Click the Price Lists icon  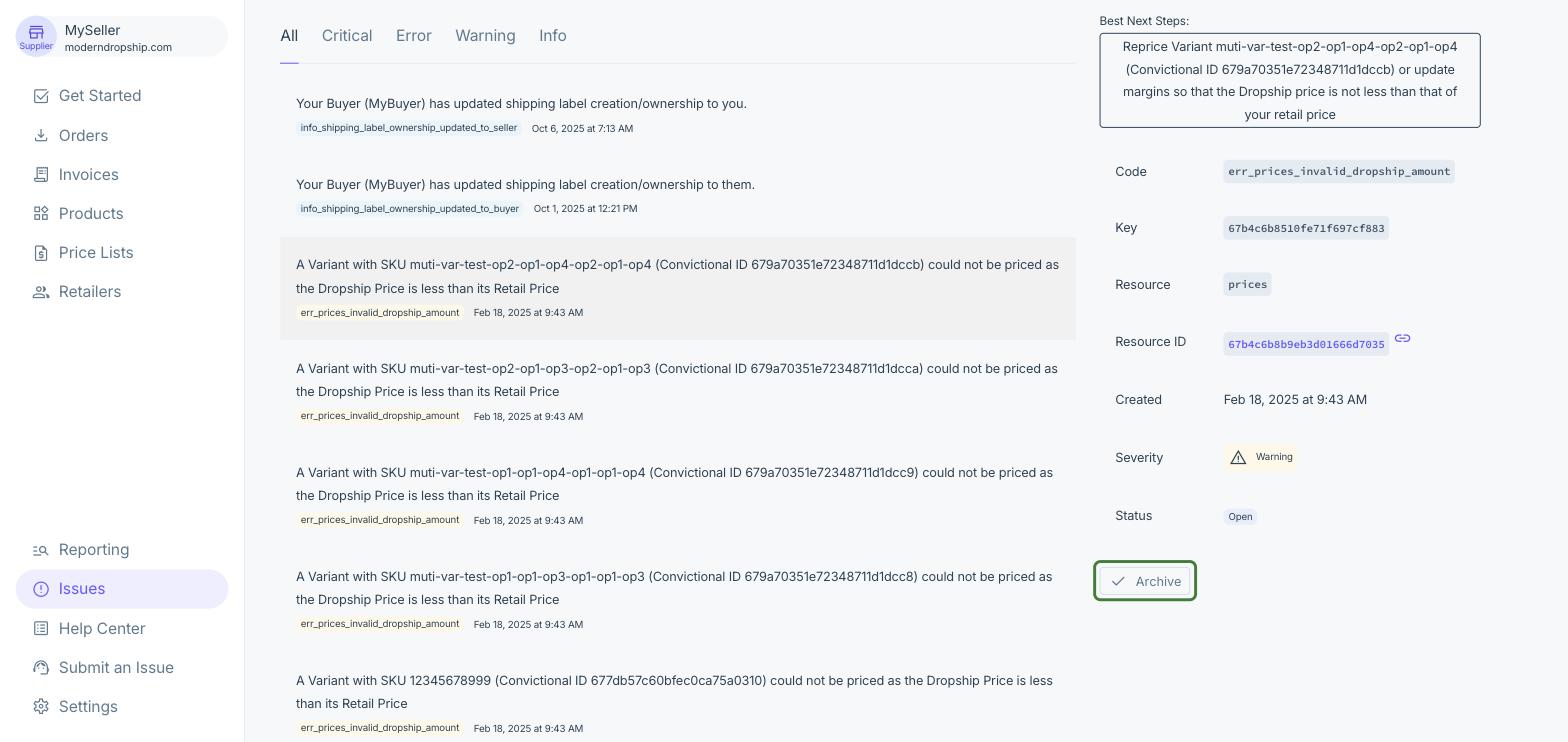click(x=41, y=253)
